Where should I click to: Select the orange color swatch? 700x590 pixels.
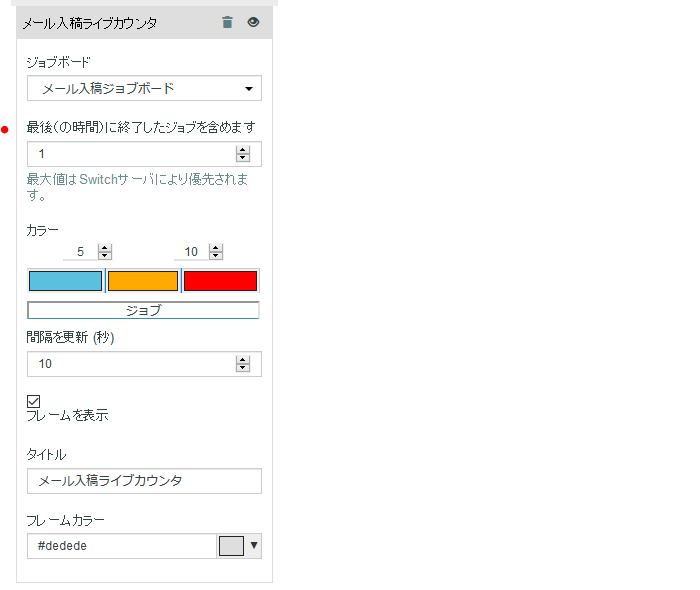coord(143,281)
